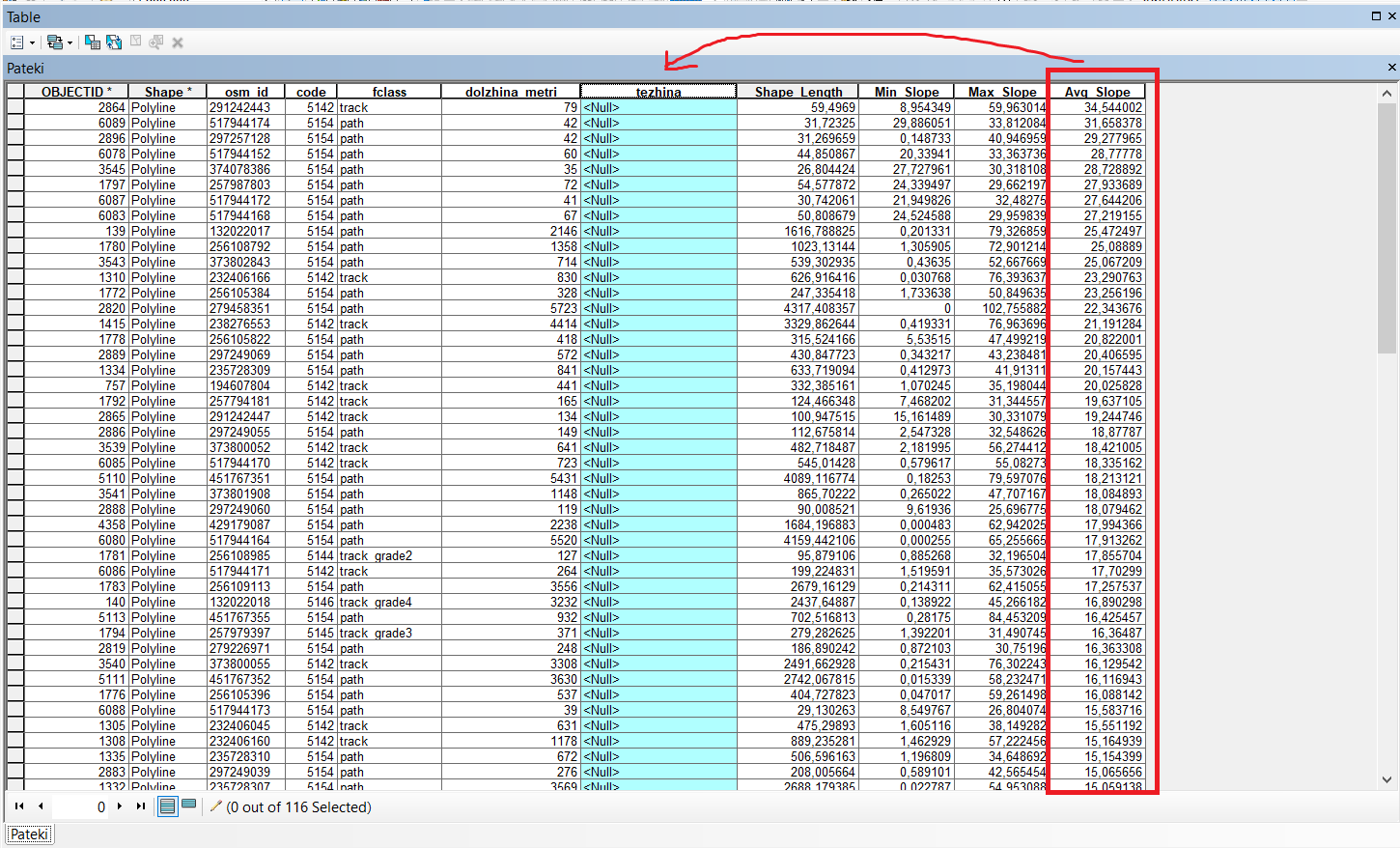
Task: Click the fclass cell 'track_grade3'
Action: (389, 633)
